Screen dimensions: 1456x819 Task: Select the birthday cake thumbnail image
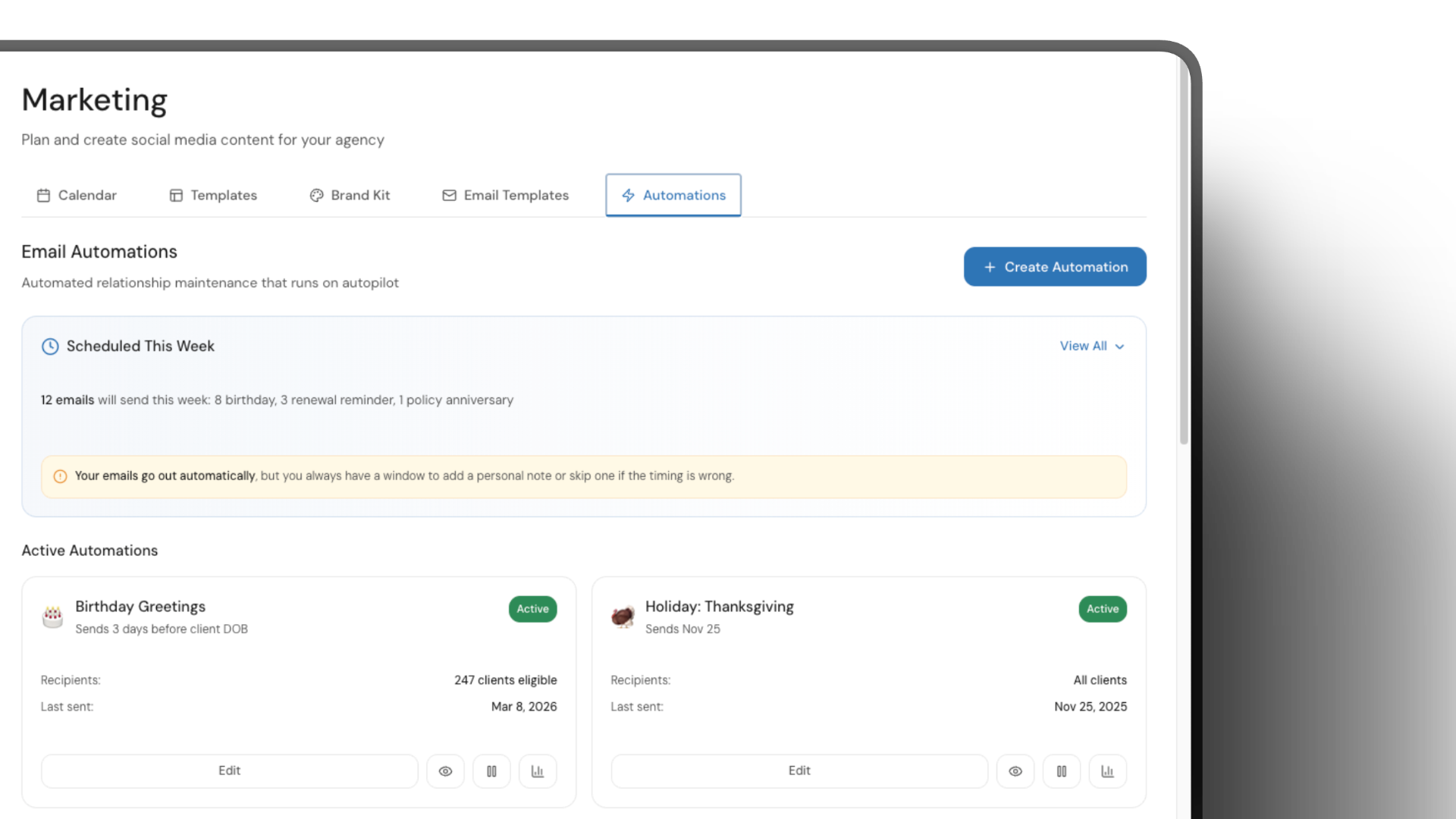point(52,617)
